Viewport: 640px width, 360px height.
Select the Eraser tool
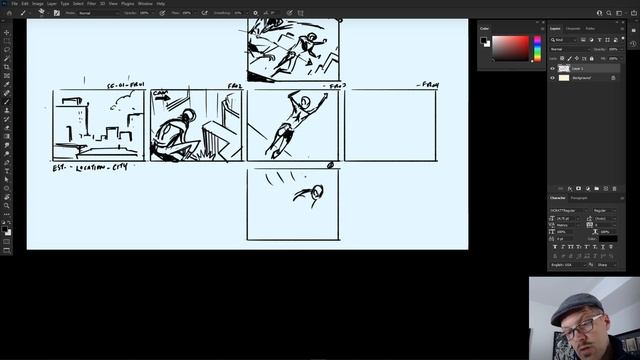point(7,128)
